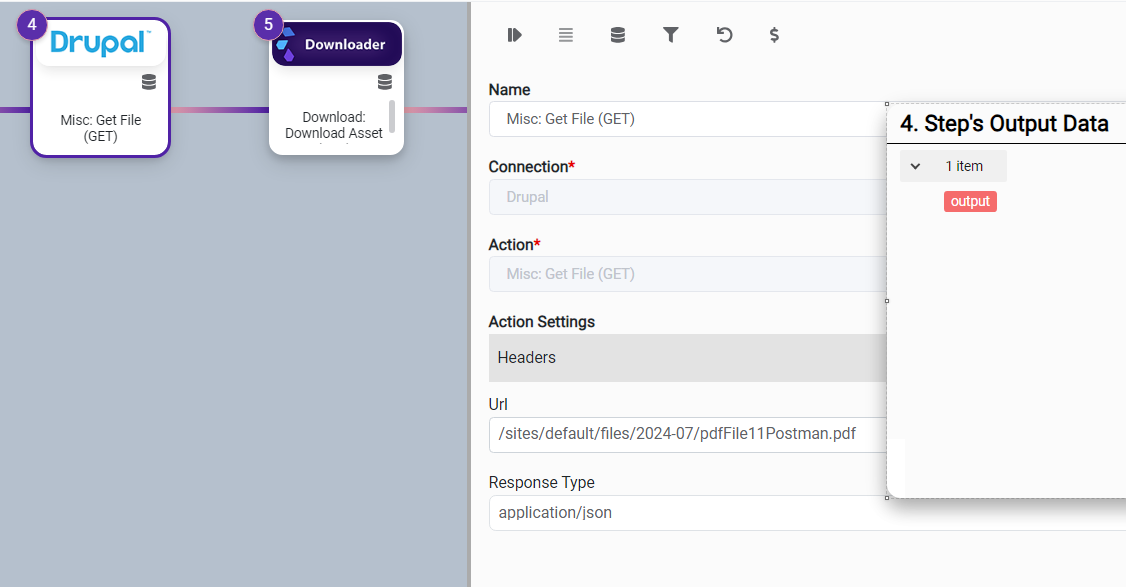Screen dimensions: 1126x587
Task: Select the Misc: Get File (GET) node label
Action: (x=101, y=128)
